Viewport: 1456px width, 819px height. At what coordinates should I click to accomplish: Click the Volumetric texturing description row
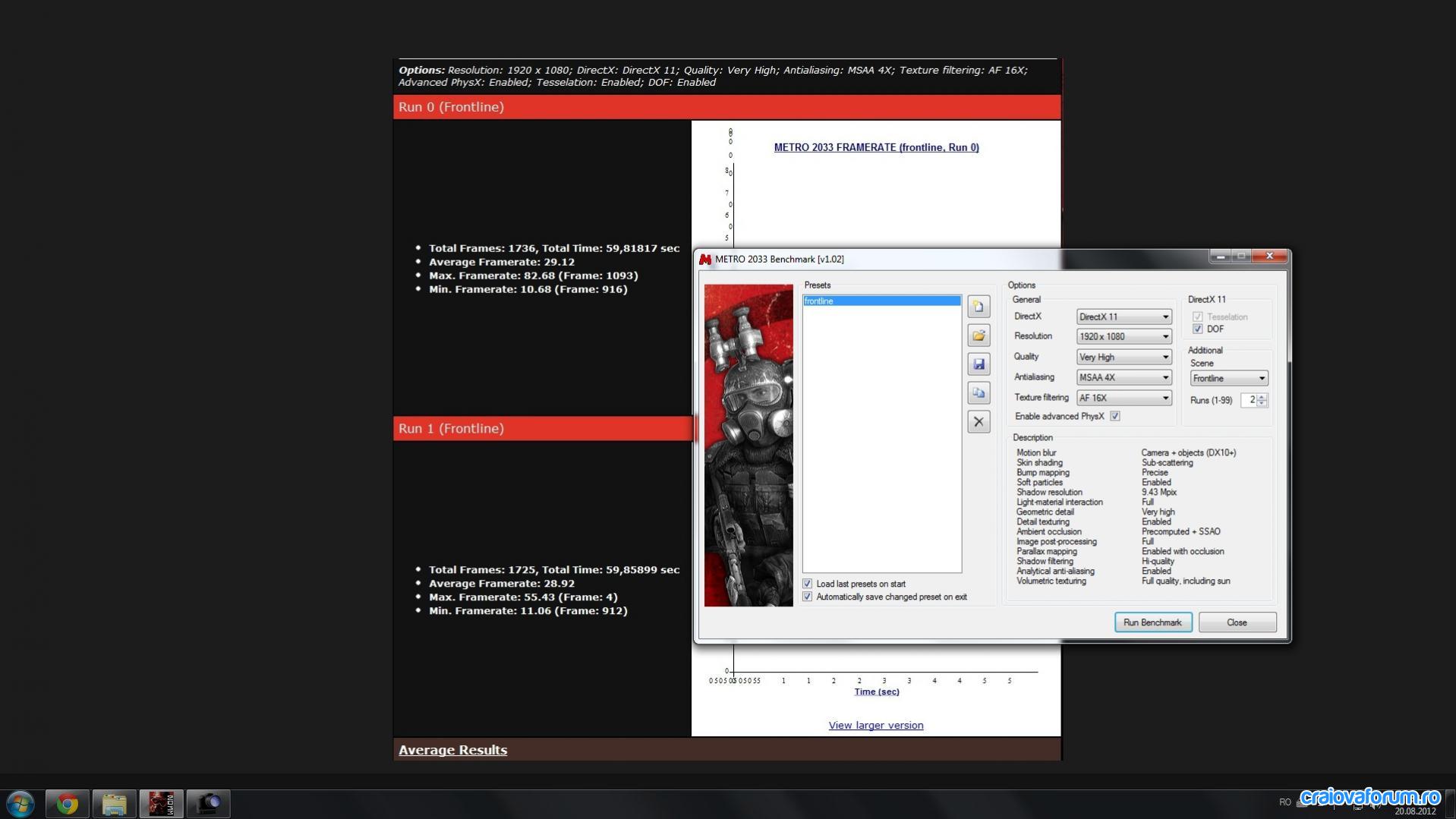(x=1123, y=581)
